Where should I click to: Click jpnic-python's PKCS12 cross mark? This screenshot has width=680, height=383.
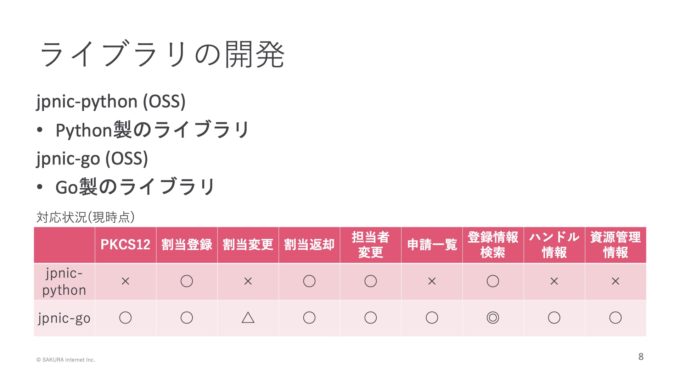click(125, 281)
